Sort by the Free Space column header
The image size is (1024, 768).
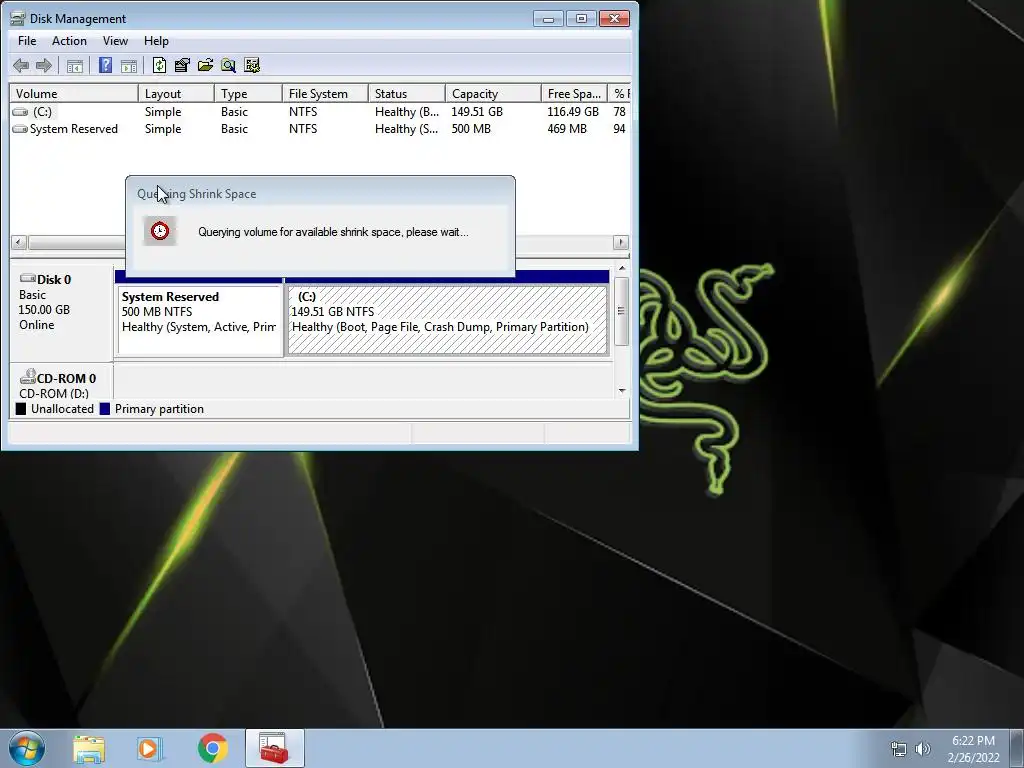pos(574,93)
